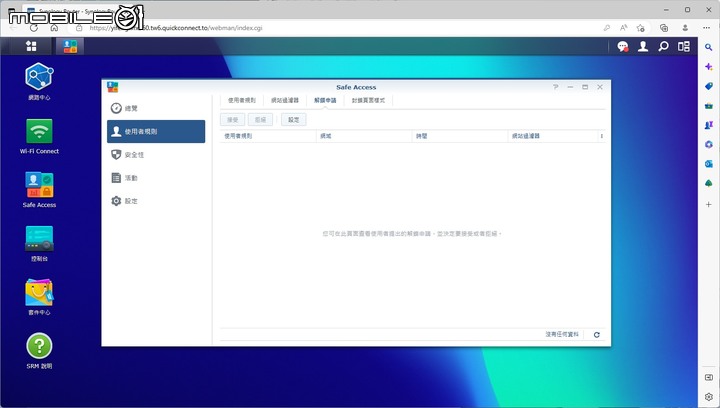Open the table column options menu
The height and width of the screenshot is (408, 720).
(x=602, y=136)
